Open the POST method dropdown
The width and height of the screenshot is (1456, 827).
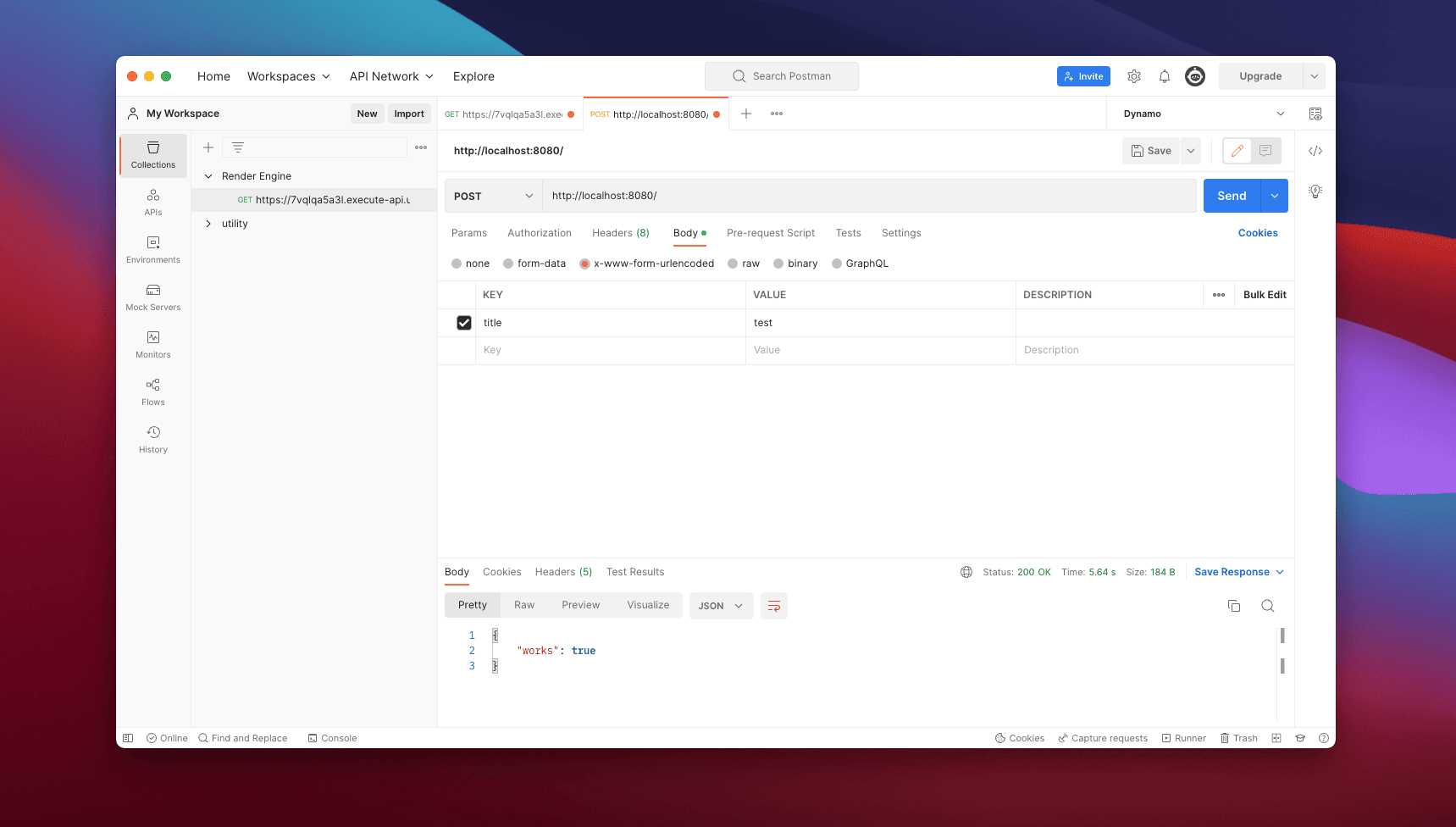[x=493, y=196]
